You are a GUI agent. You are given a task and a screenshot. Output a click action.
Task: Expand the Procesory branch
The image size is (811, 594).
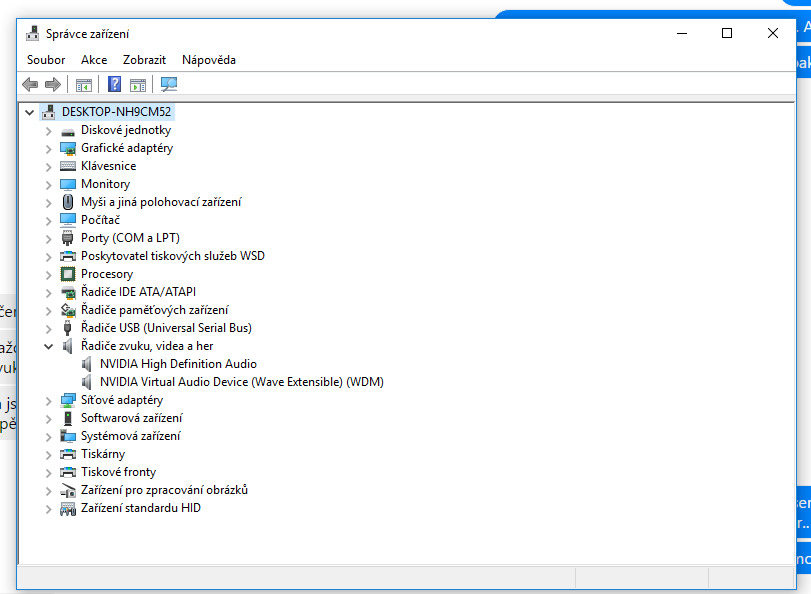click(49, 275)
